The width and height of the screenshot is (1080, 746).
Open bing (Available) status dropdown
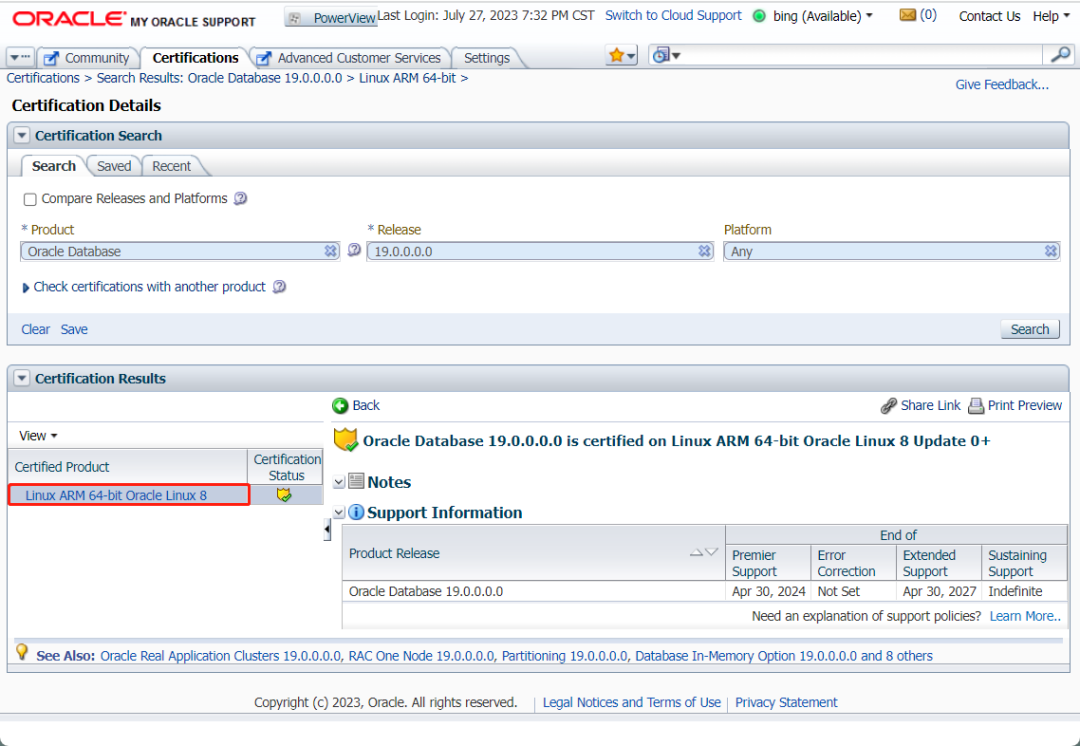(822, 16)
